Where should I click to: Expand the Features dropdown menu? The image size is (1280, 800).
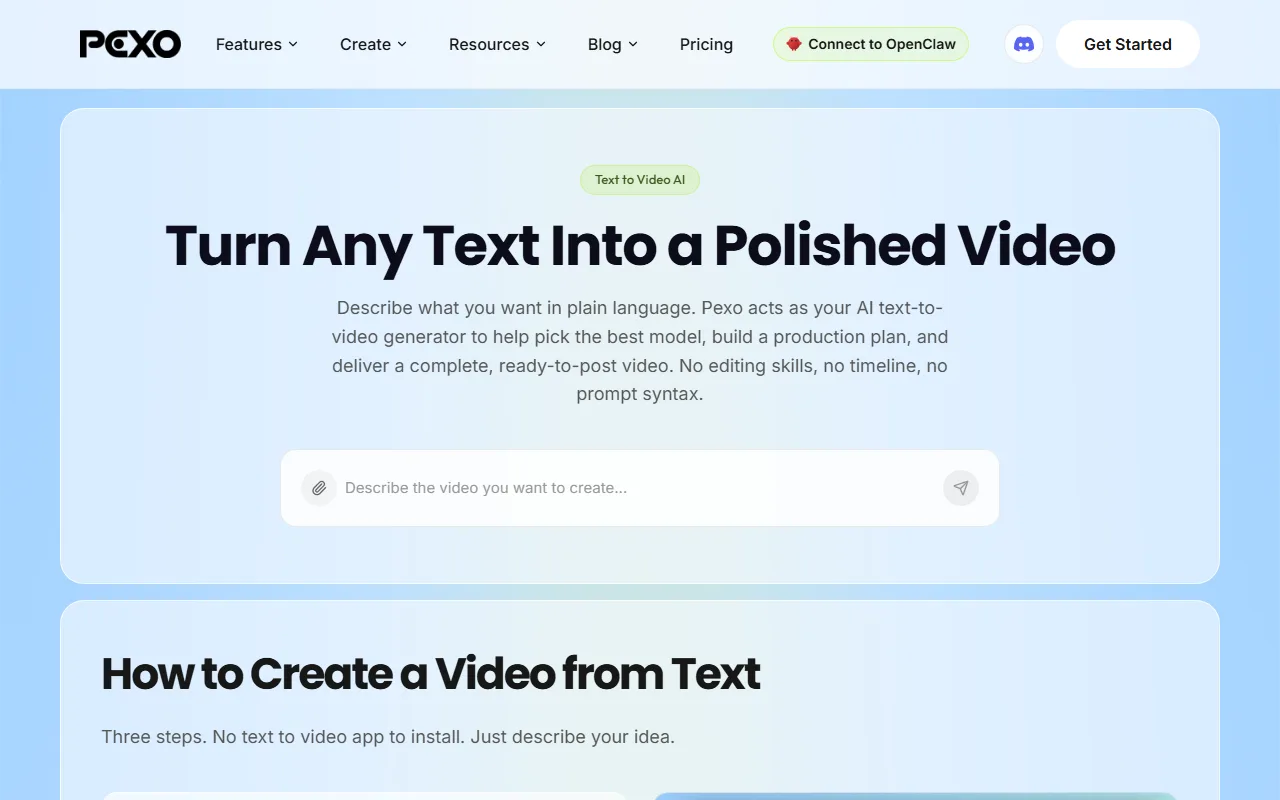tap(257, 44)
